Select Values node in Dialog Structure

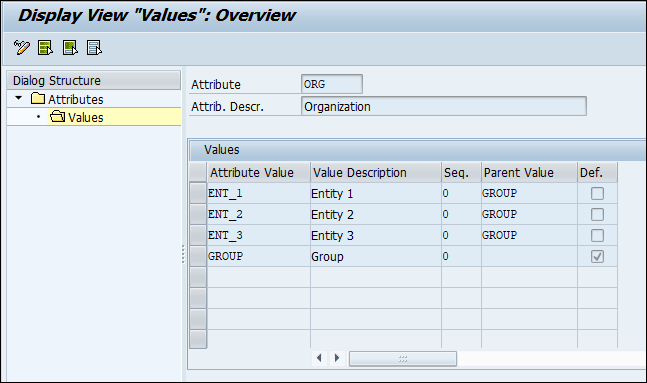[85, 118]
